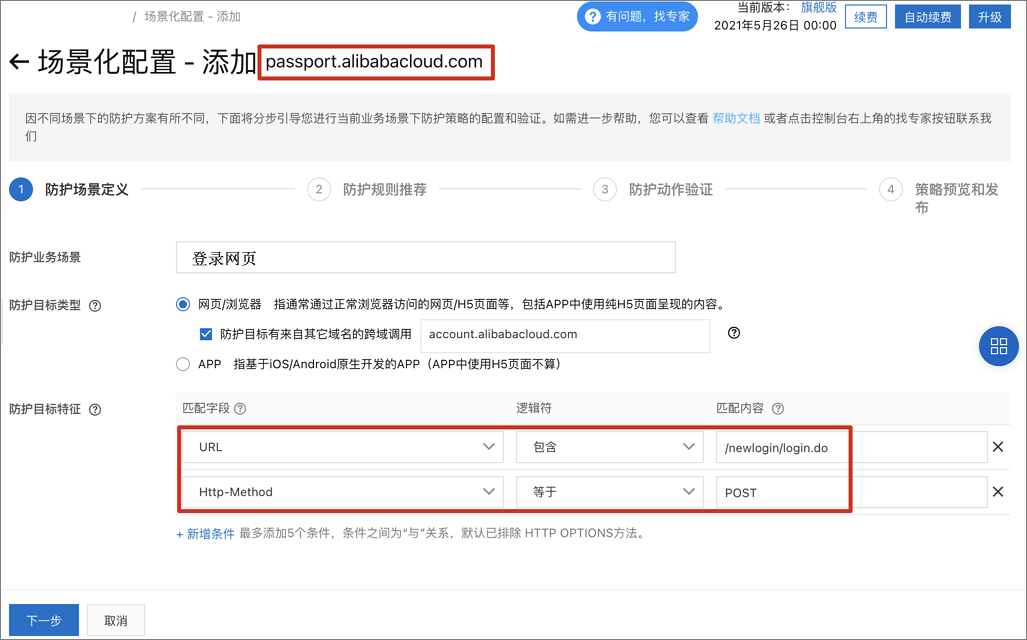Click the 场景化配置 - 添加 breadcrumb text
Screen dimensions: 1027x640
coord(193,16)
